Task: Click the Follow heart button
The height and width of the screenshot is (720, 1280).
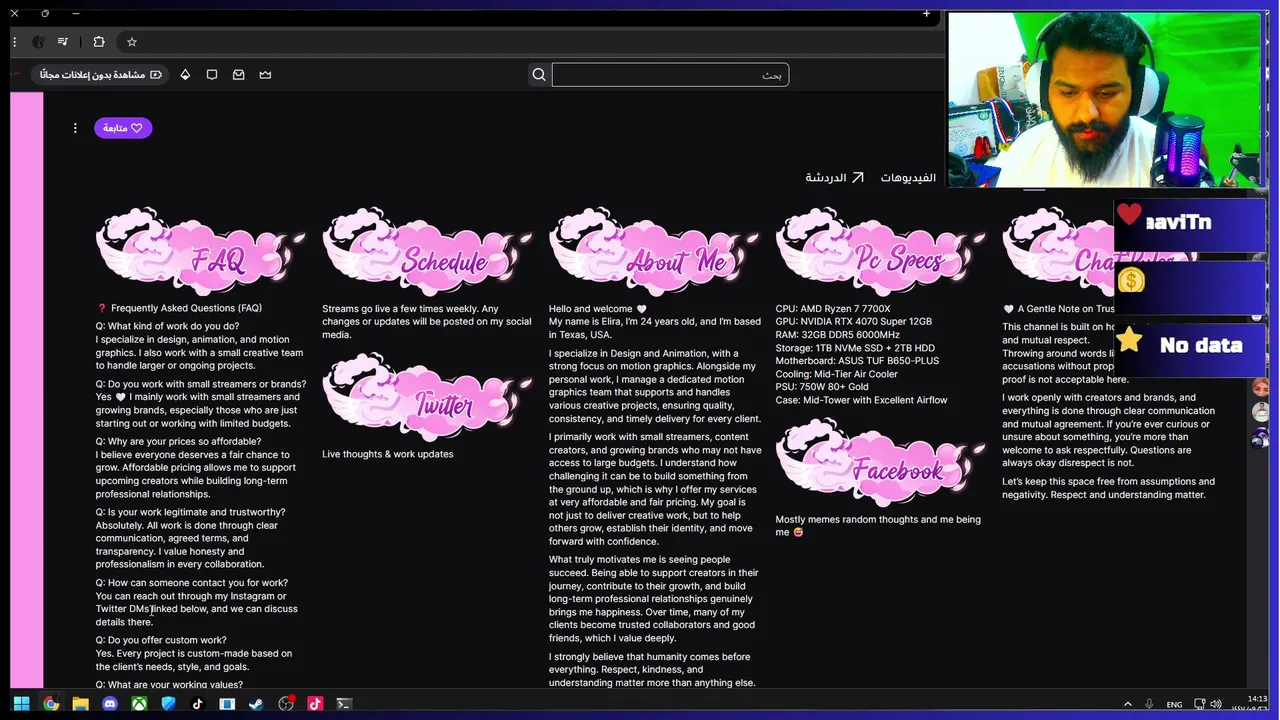Action: tap(123, 128)
